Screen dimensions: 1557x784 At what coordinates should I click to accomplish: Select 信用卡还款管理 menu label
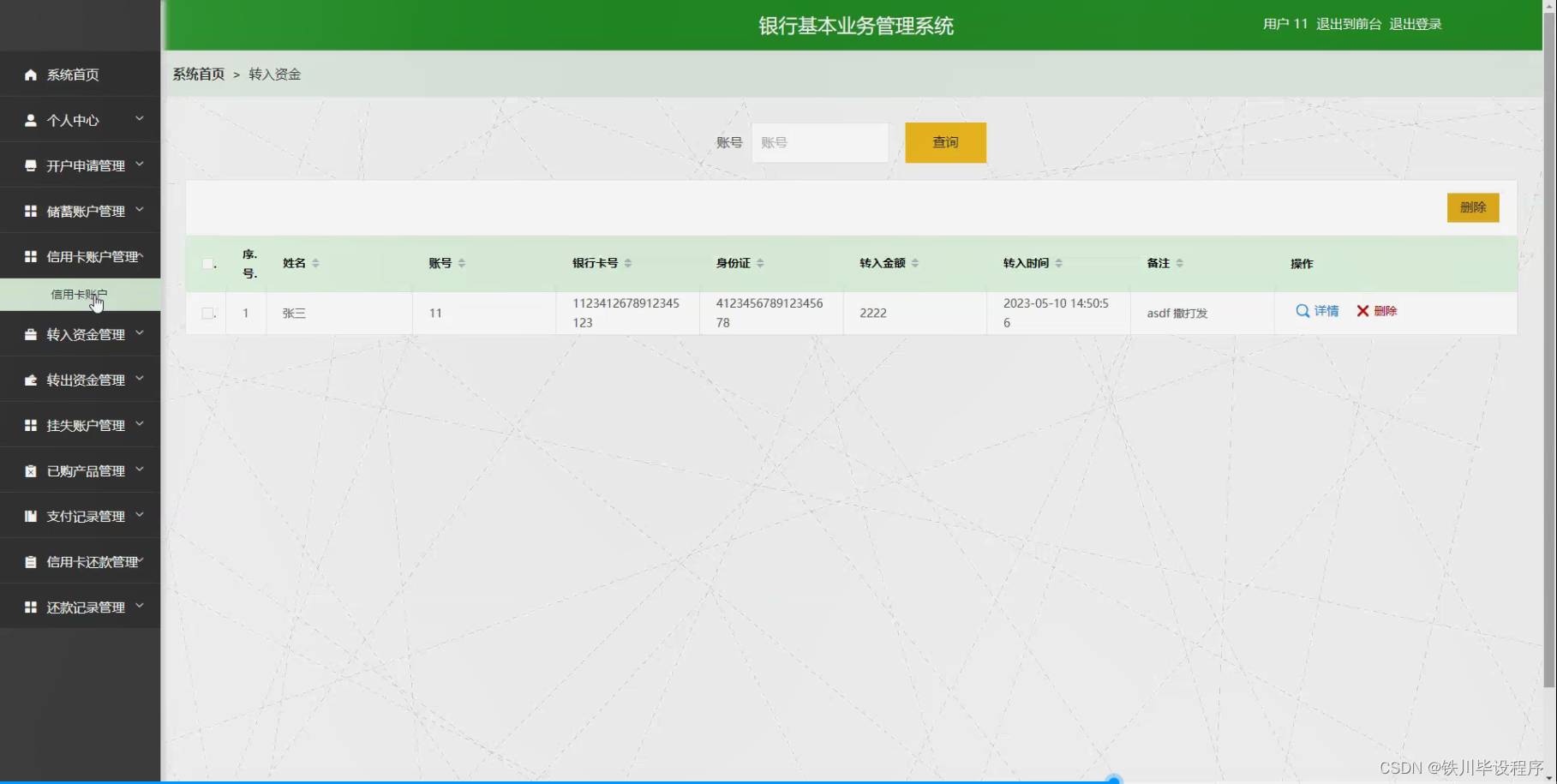[x=92, y=562]
